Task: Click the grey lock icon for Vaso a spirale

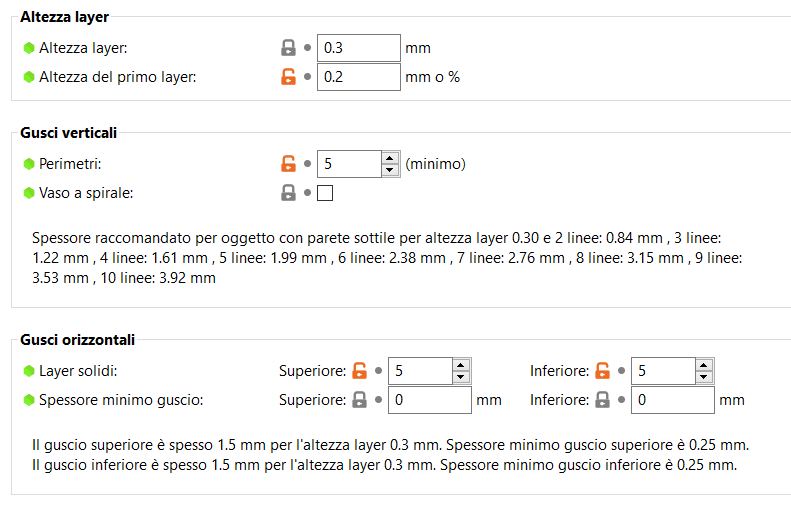Action: coord(288,193)
